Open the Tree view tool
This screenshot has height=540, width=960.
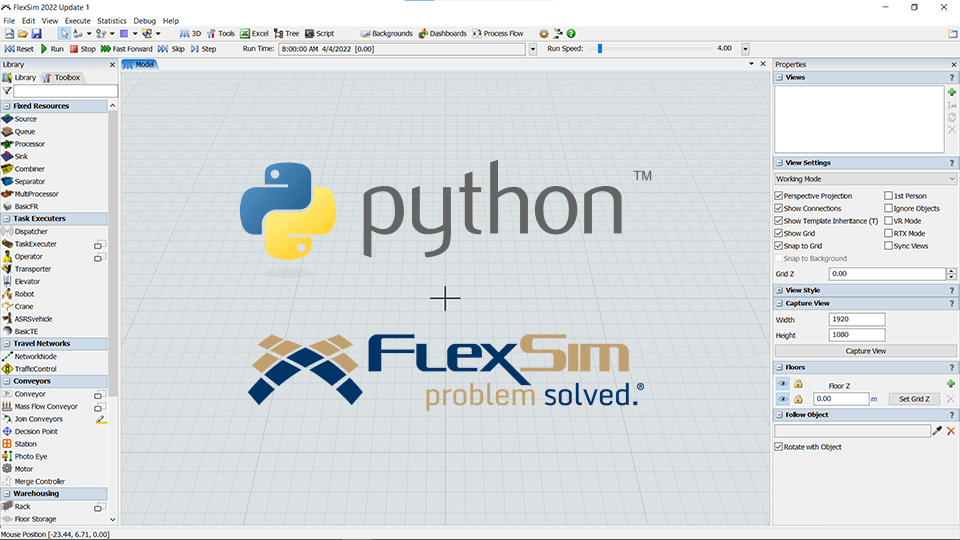(x=287, y=34)
